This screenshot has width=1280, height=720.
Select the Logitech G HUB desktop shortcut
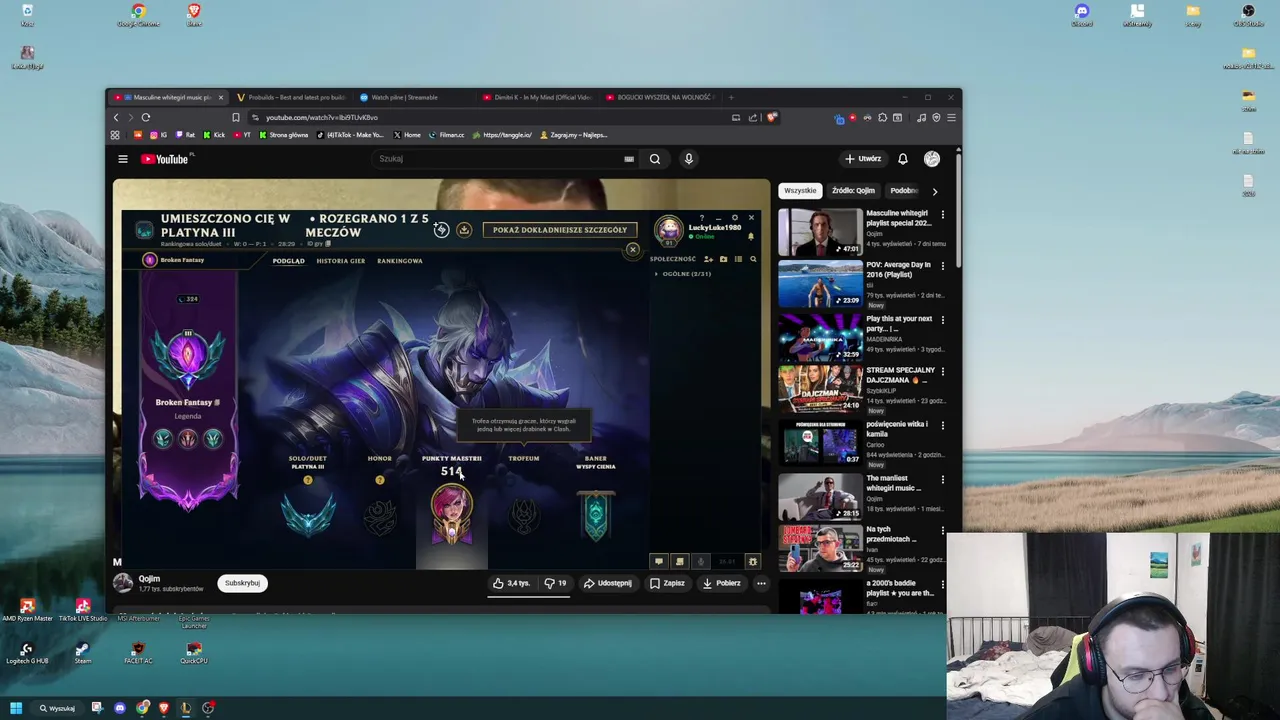tap(27, 652)
